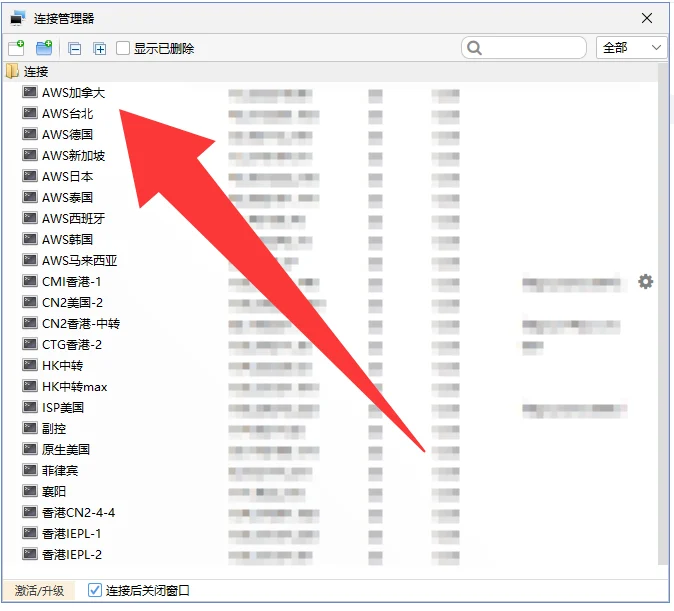The width and height of the screenshot is (674, 611).
Task: Click the terminal icon beside 菲律宾
Action: coord(30,470)
